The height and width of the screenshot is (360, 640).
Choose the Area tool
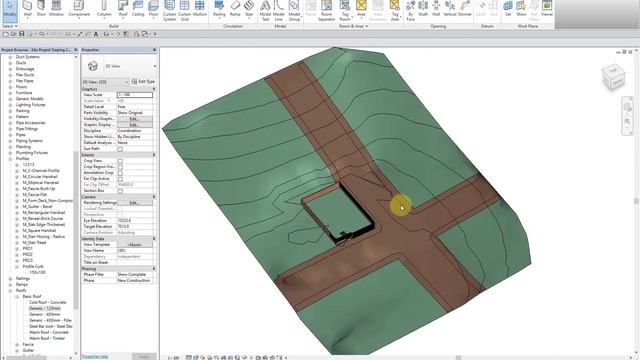pyautogui.click(x=361, y=9)
